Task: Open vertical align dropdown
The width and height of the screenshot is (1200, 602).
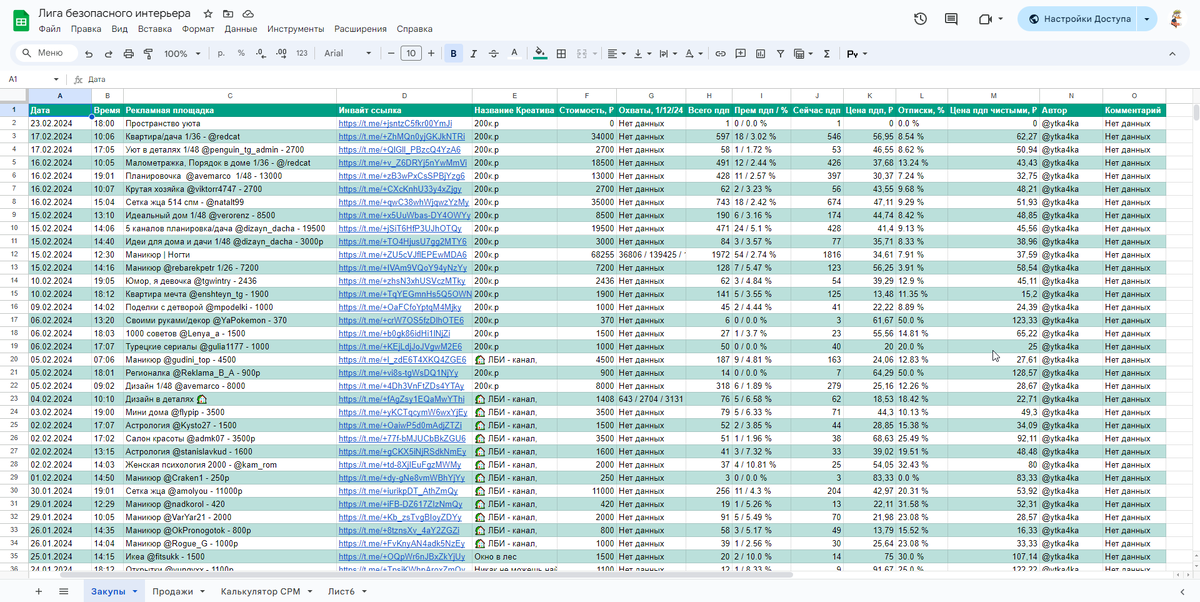Action: pos(643,54)
